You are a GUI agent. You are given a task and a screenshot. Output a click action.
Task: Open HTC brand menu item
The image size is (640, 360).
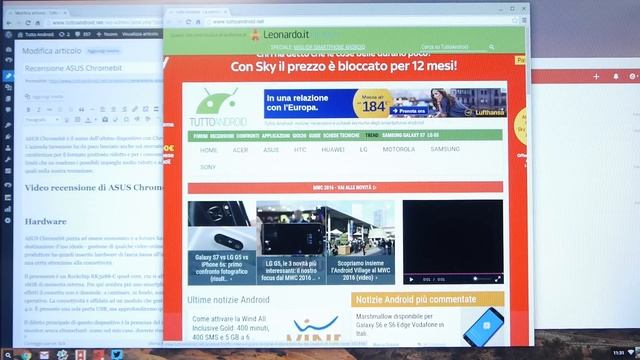click(x=300, y=150)
